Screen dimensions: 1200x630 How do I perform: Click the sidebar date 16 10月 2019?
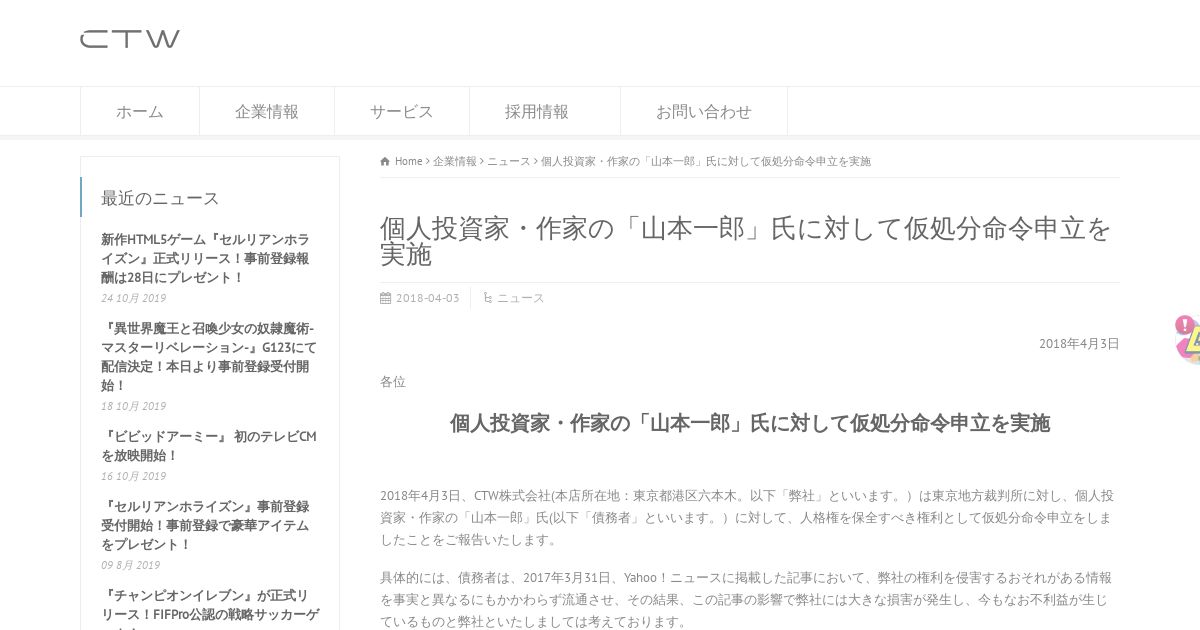133,476
